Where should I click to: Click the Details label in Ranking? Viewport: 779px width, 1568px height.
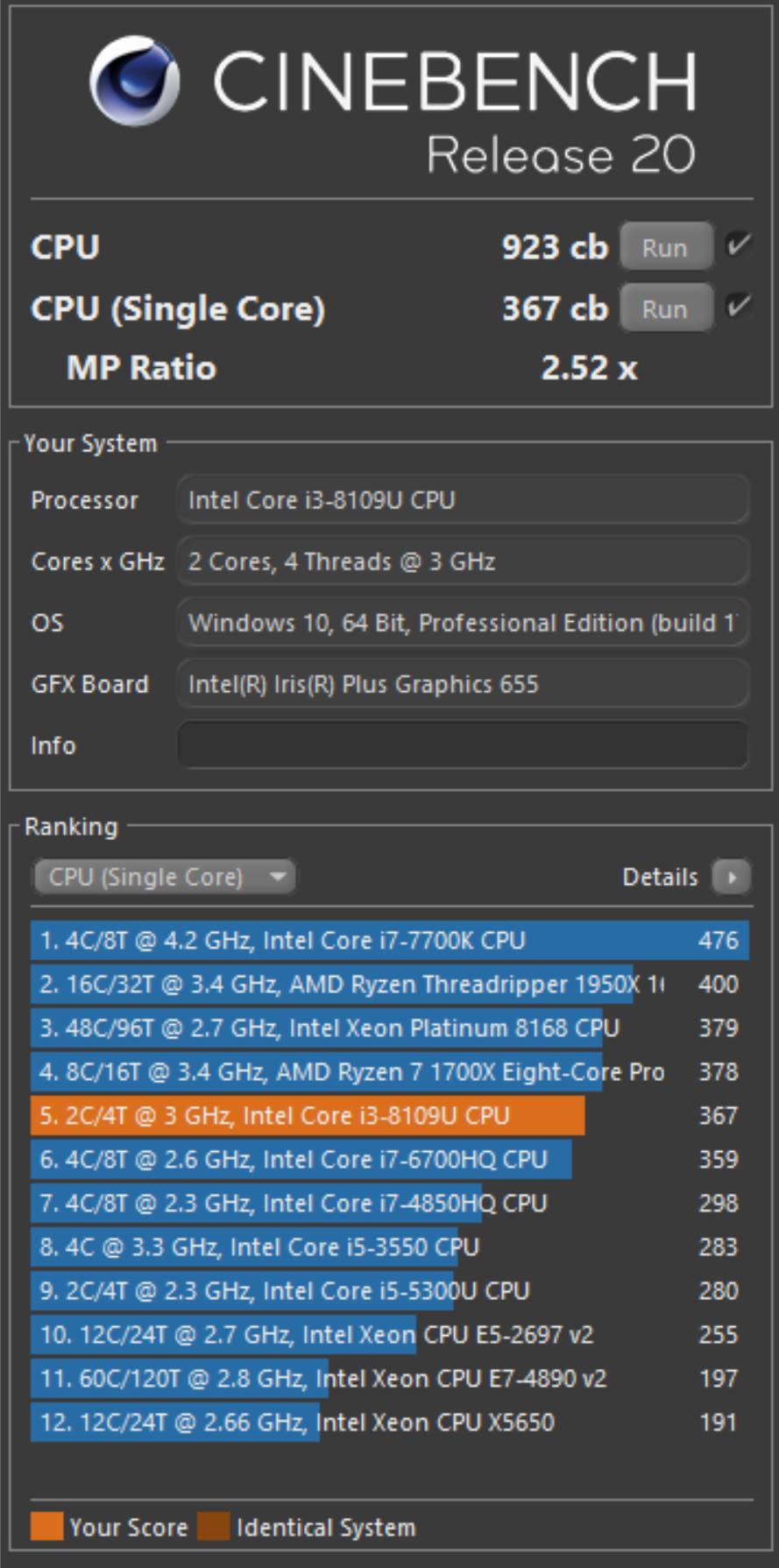660,877
